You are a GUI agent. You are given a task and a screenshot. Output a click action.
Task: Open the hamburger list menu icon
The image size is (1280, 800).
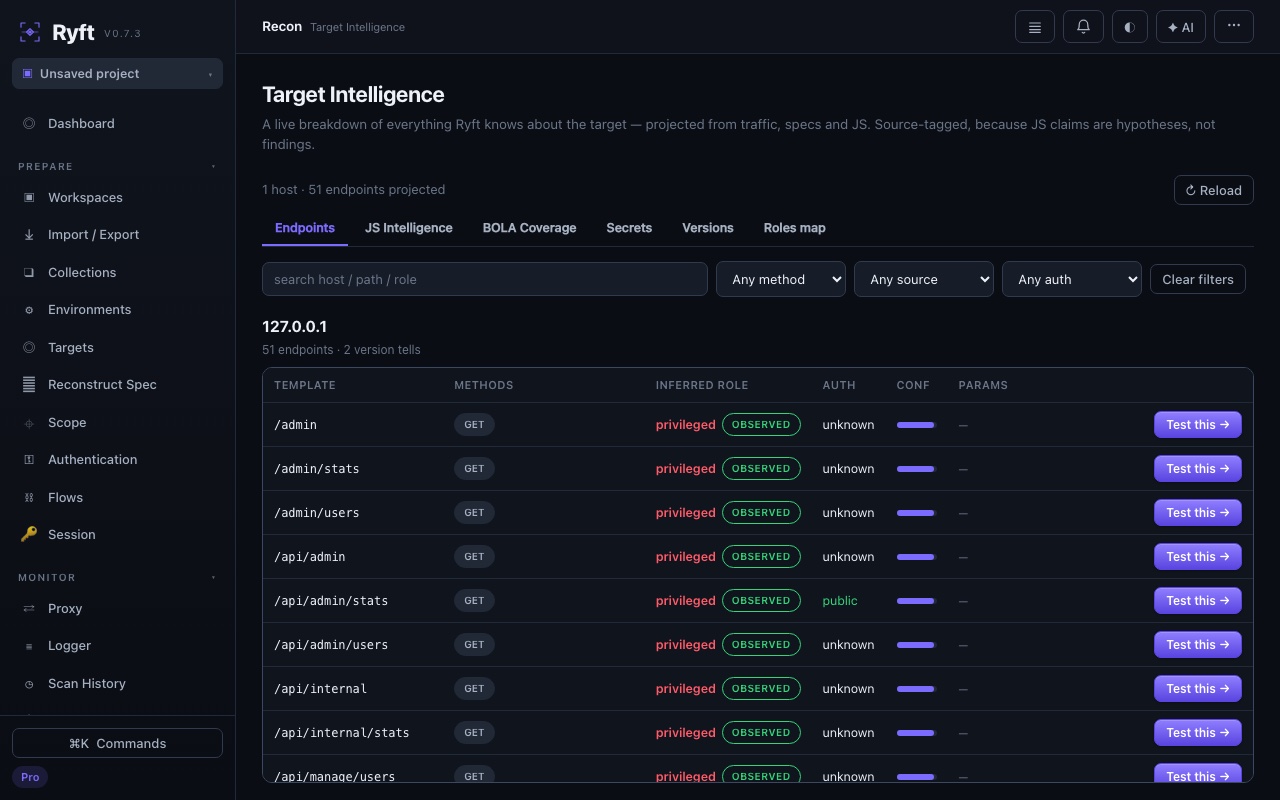coord(1035,27)
